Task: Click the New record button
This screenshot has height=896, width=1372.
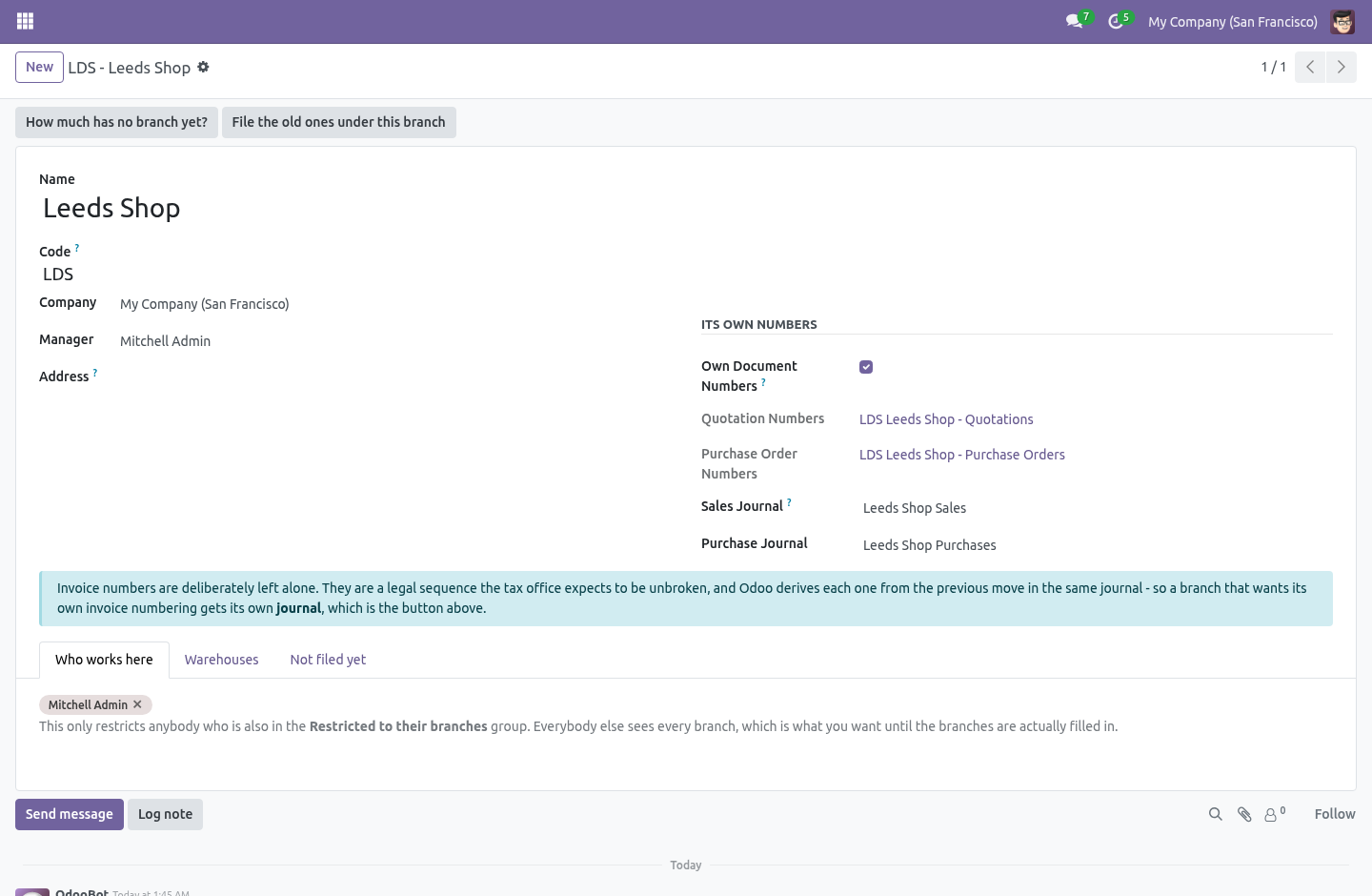Action: pyautogui.click(x=39, y=67)
